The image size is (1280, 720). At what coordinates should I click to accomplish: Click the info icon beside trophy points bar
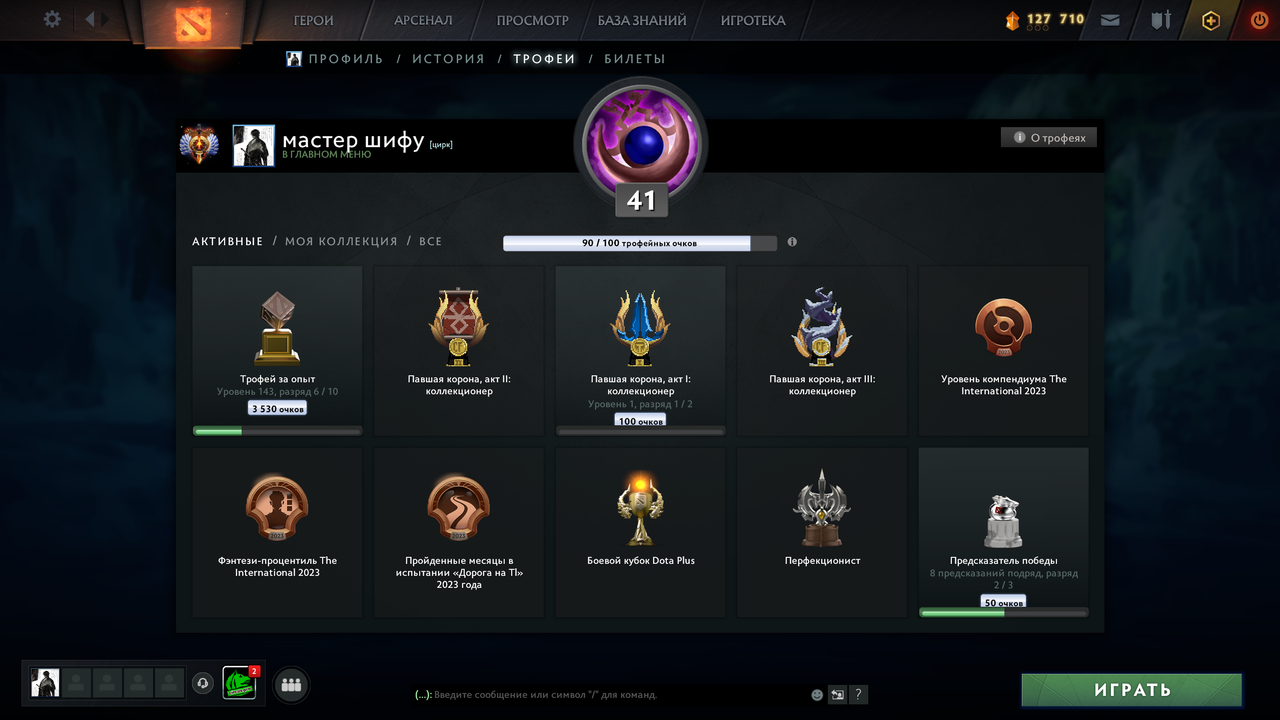(x=792, y=242)
